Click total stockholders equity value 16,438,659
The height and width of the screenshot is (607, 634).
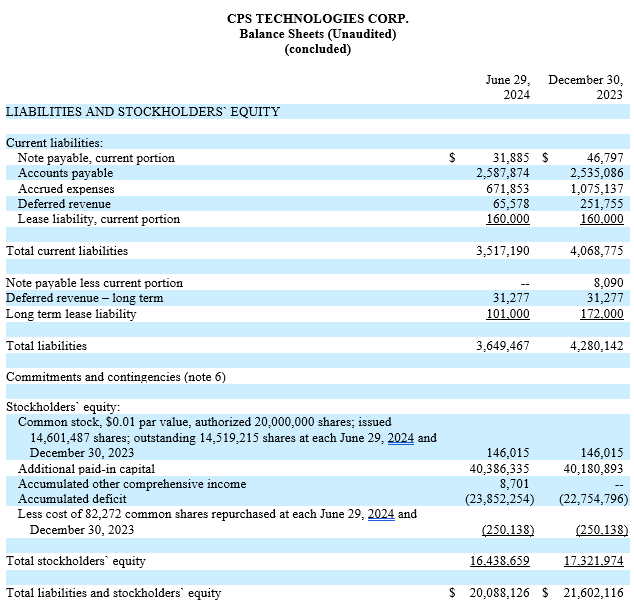(499, 561)
